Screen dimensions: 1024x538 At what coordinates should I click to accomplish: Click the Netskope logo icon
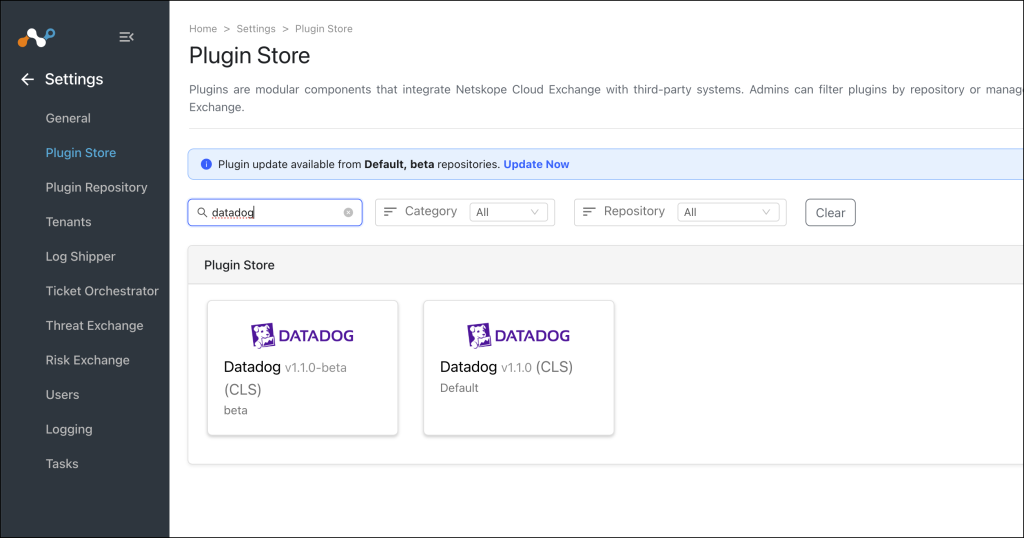36,37
